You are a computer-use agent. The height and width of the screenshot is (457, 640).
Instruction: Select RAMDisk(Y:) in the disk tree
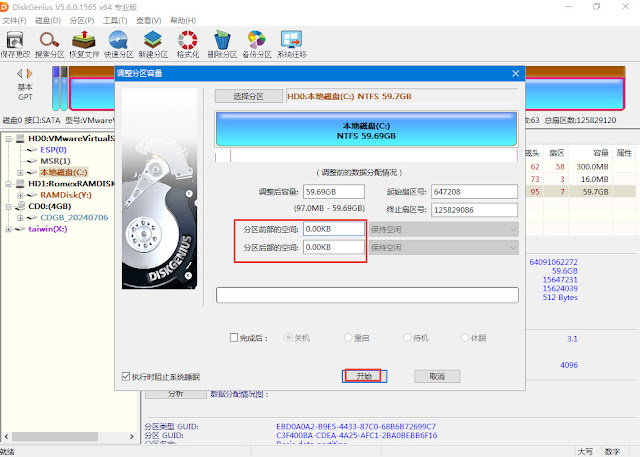tap(66, 195)
